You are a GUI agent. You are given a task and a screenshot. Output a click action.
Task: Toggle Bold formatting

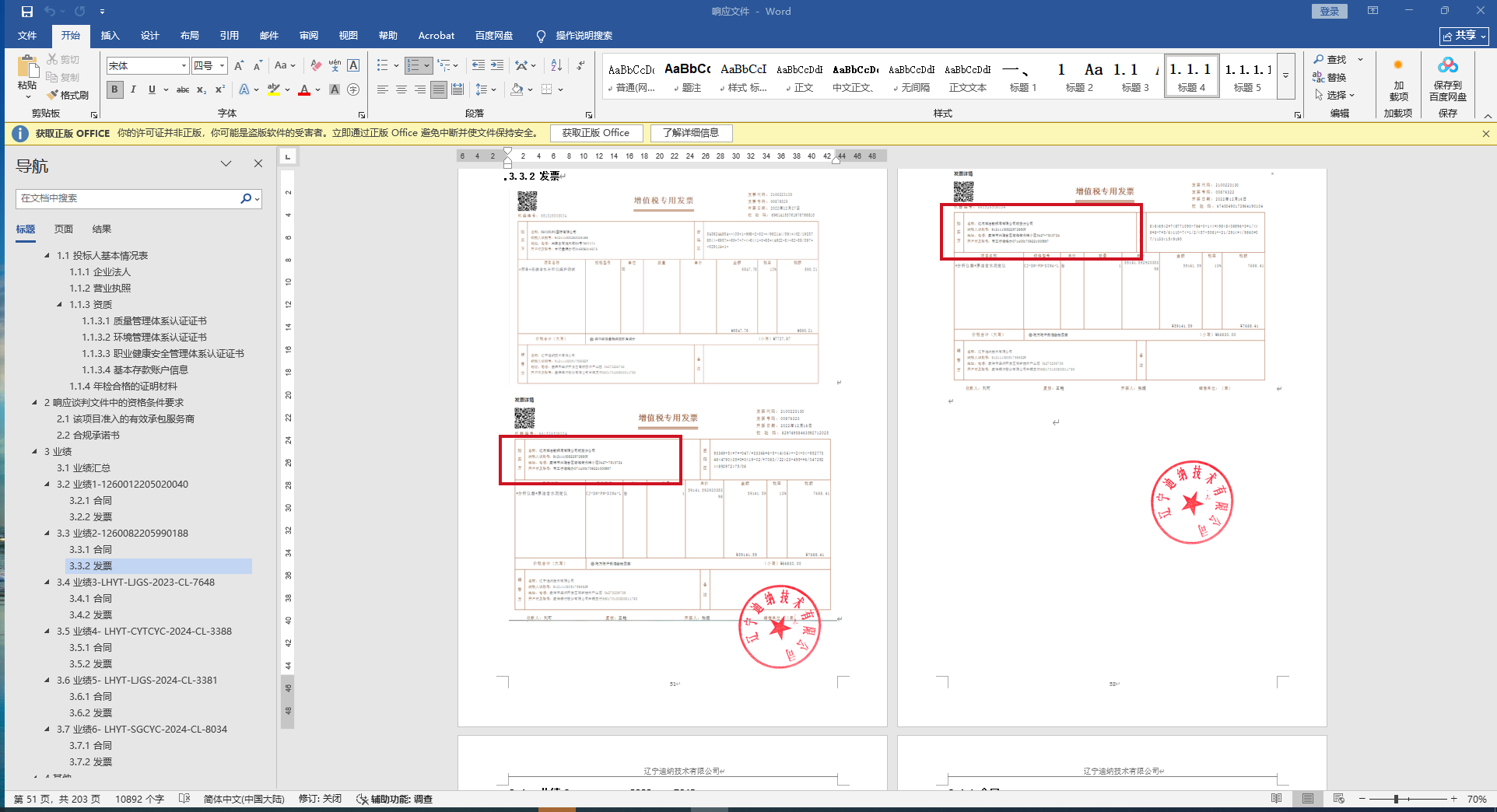tap(115, 89)
